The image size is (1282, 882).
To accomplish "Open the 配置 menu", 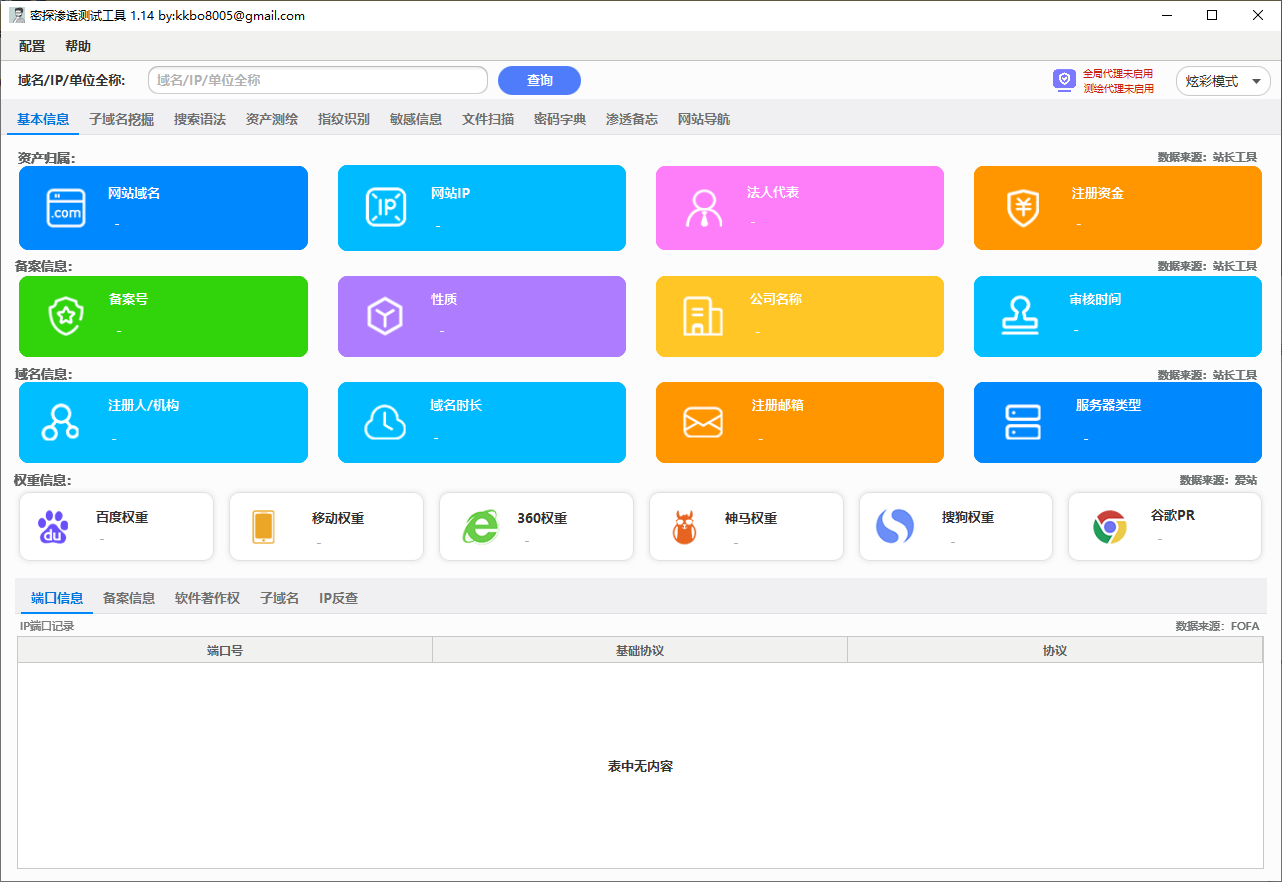I will pyautogui.click(x=32, y=46).
